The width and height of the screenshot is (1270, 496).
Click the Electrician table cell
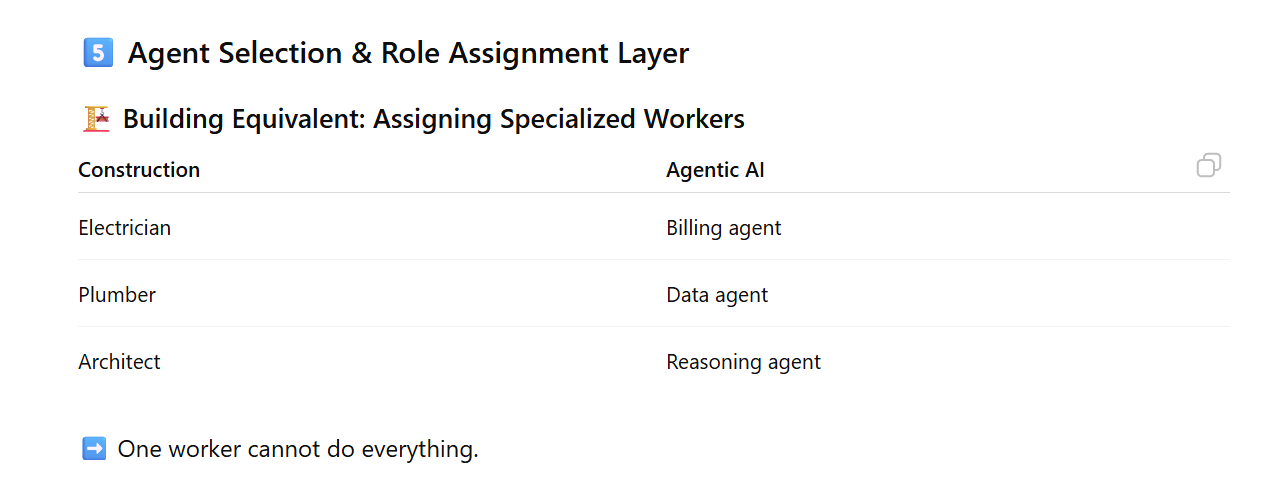[125, 228]
